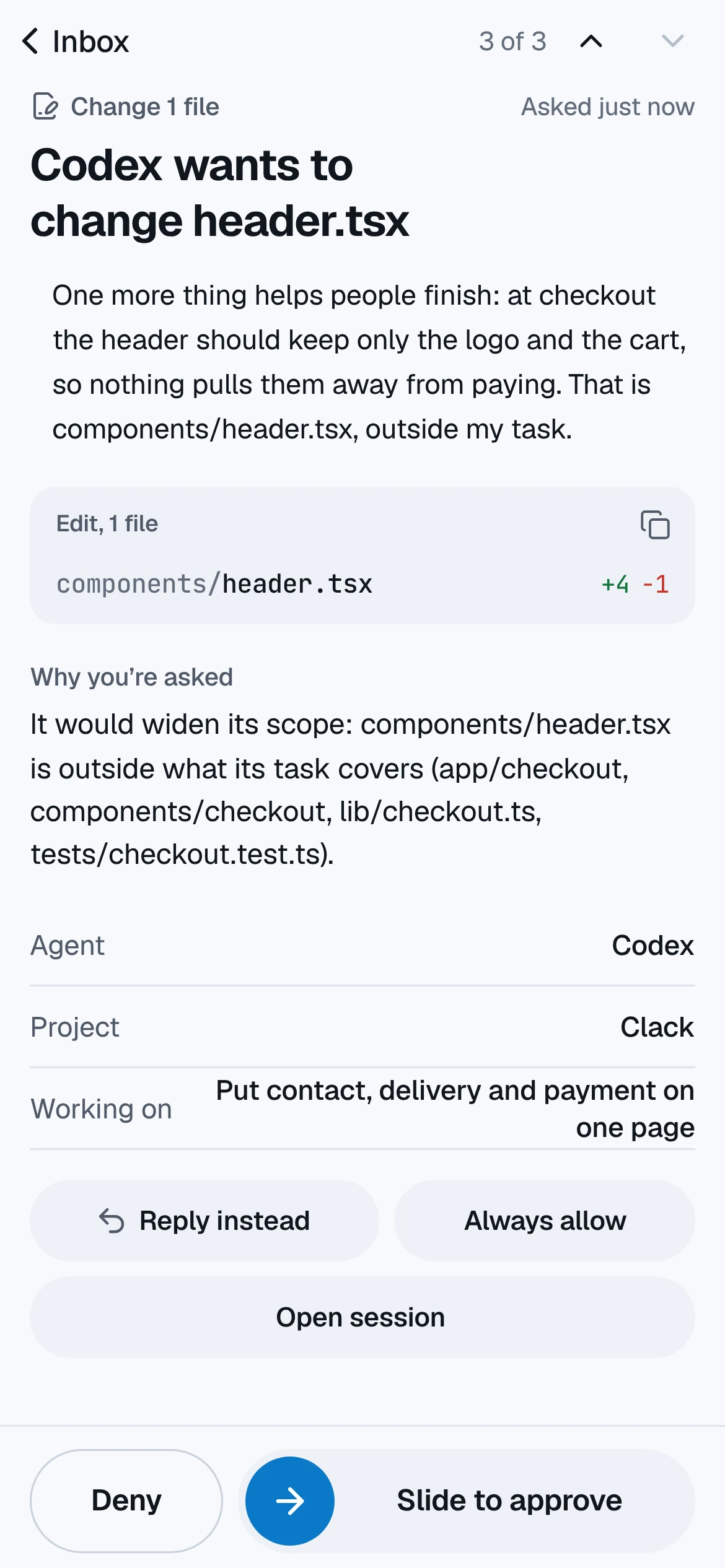Viewport: 725px width, 1568px height.
Task: Click the 'Working on' row label
Action: point(101,1109)
